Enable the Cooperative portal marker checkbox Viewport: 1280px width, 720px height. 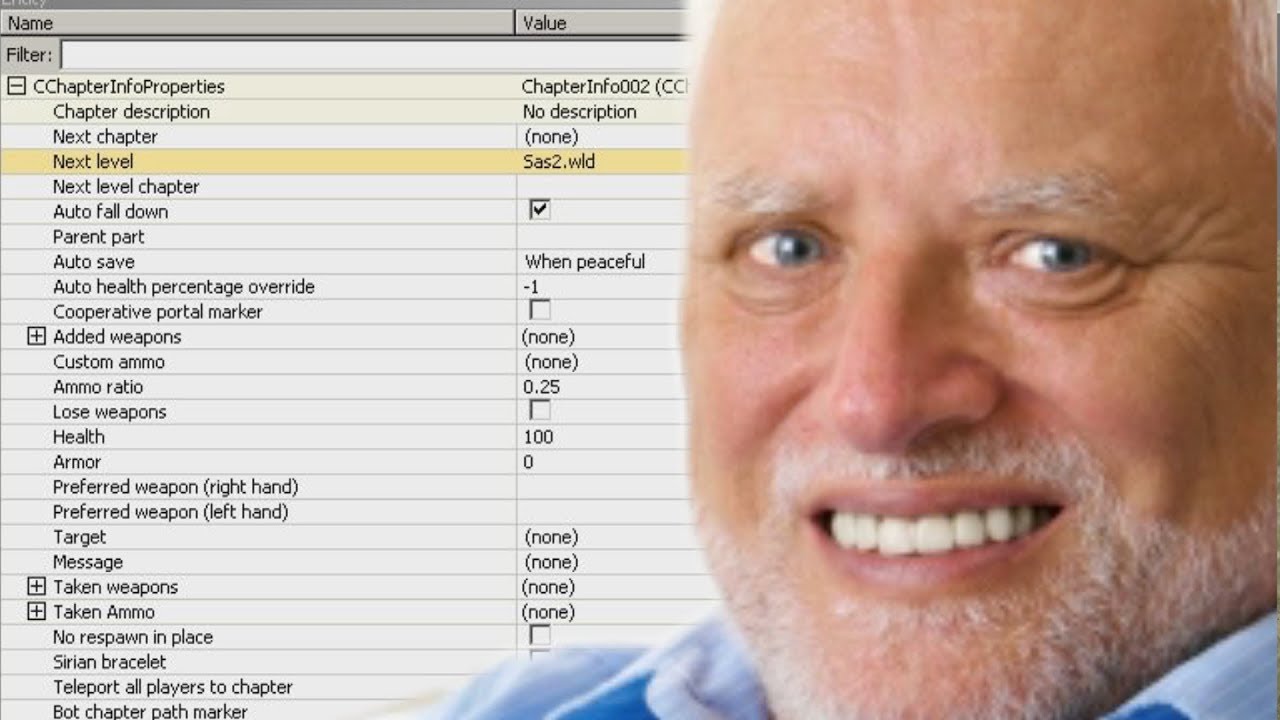pyautogui.click(x=540, y=310)
